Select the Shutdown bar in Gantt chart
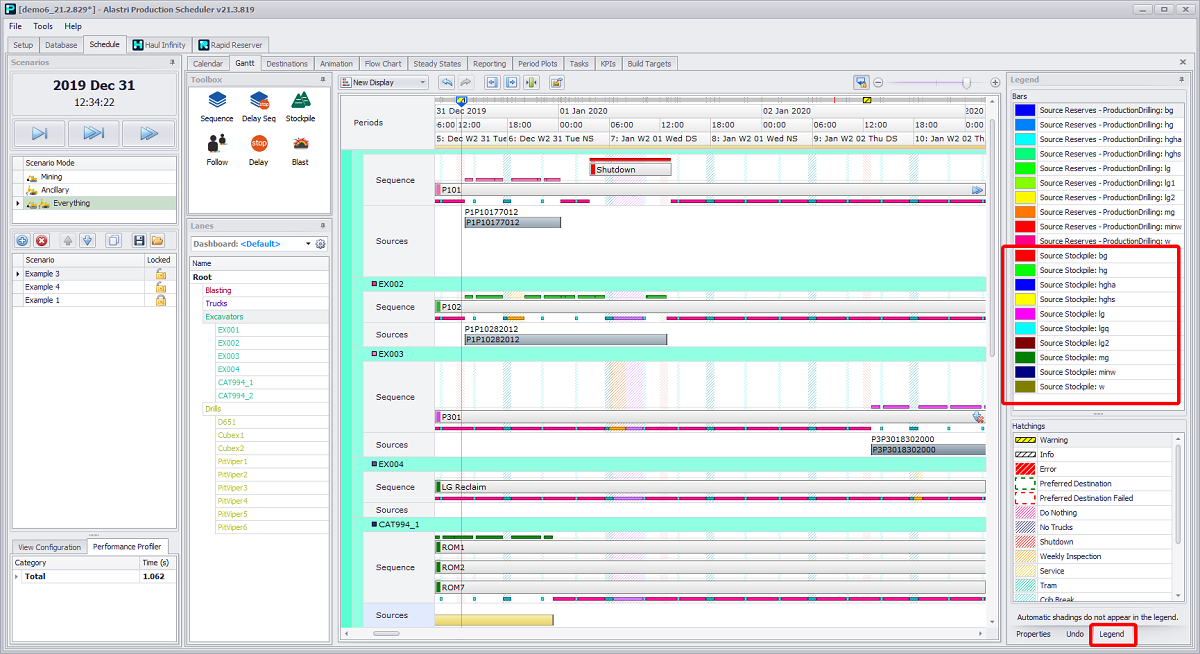Viewport: 1200px width, 654px height. [x=630, y=170]
